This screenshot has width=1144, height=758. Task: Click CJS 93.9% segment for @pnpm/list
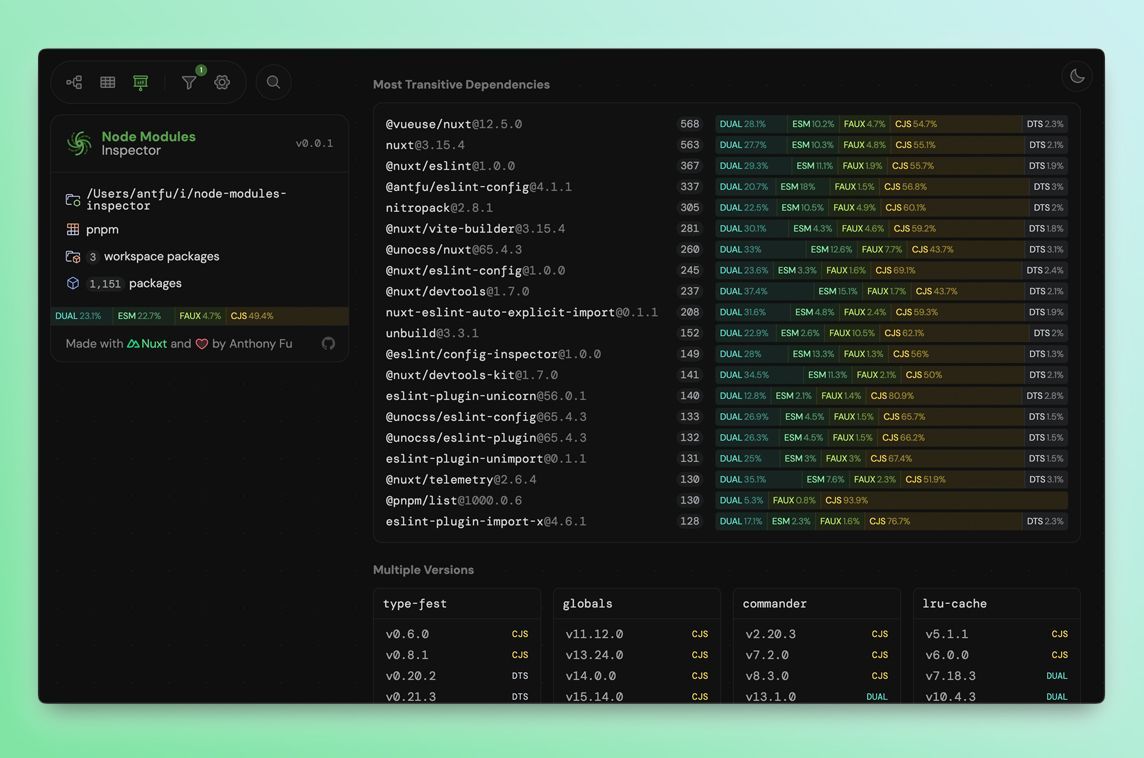tap(944, 500)
